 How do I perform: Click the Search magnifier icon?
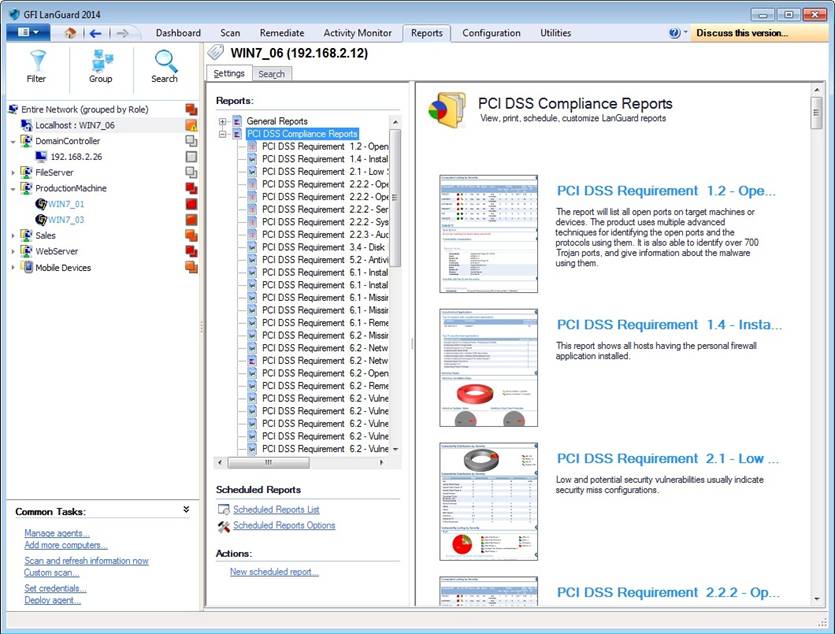(x=166, y=61)
